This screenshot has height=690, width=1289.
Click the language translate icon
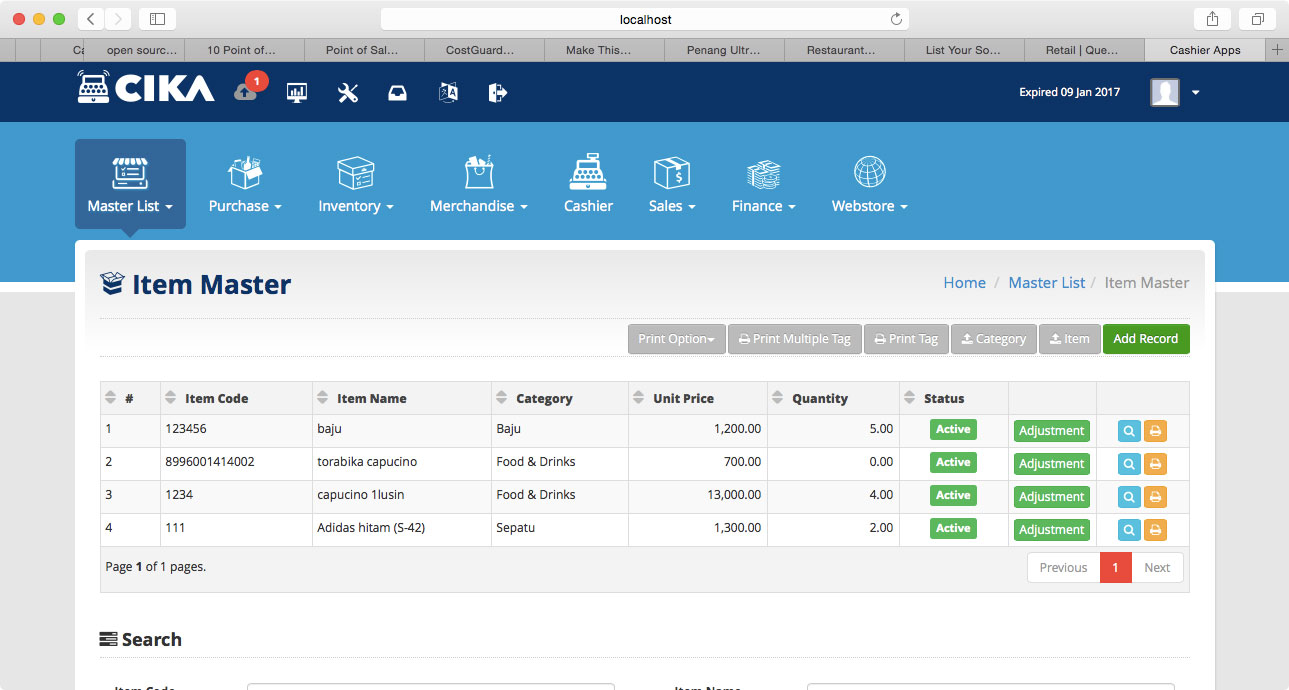pyautogui.click(x=448, y=93)
